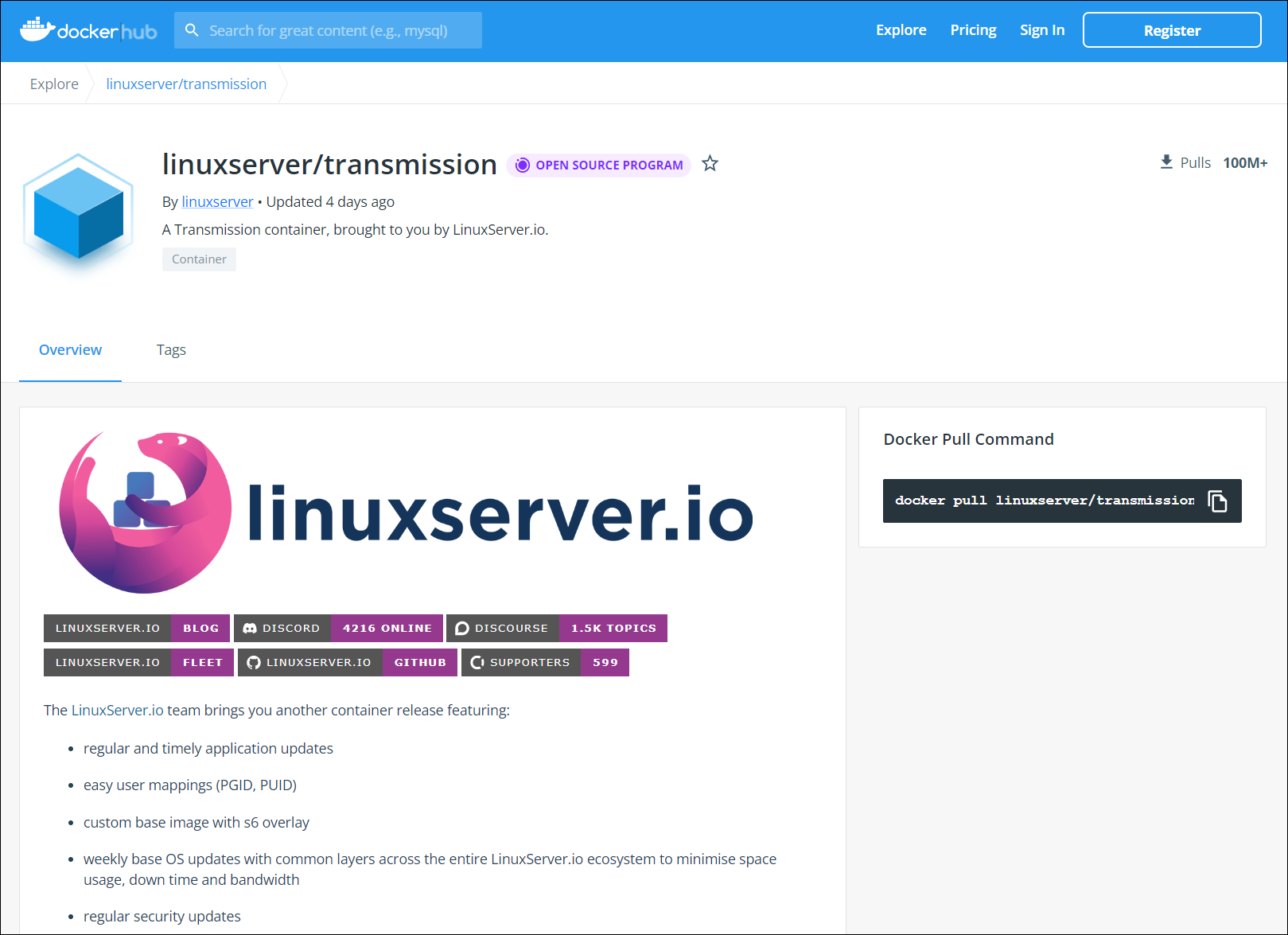Select the Overview tab
The height and width of the screenshot is (935, 1288).
70,350
